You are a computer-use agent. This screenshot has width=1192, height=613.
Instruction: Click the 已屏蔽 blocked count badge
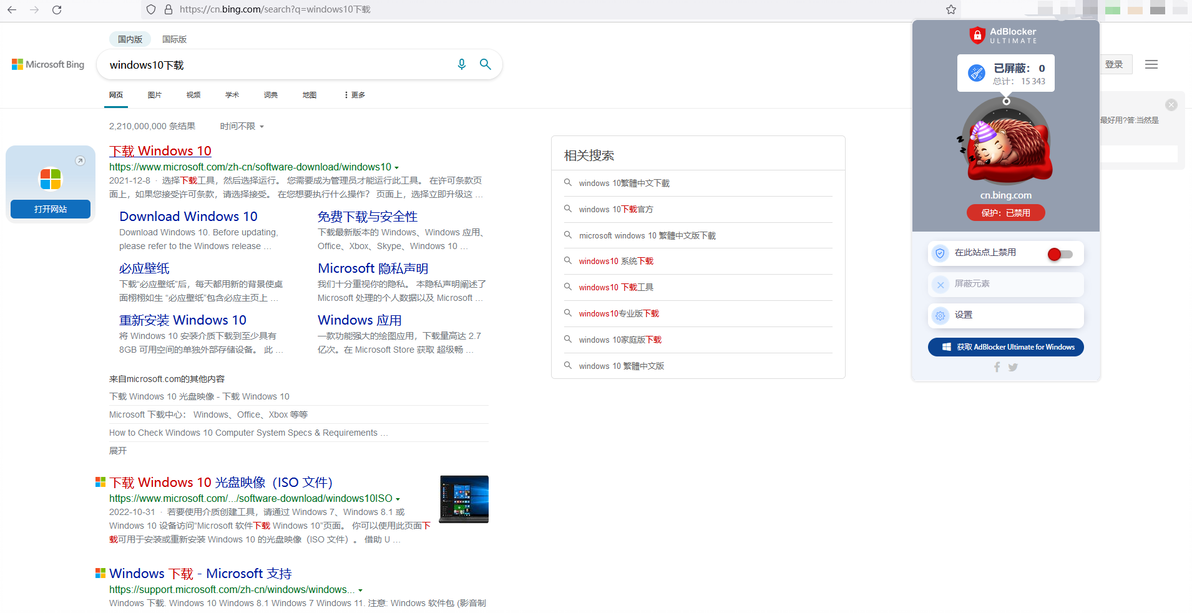coord(1006,73)
